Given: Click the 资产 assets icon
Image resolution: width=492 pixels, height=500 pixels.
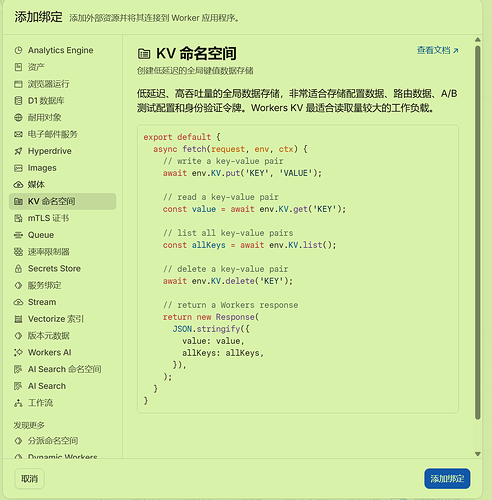Looking at the screenshot, I should tap(18, 67).
